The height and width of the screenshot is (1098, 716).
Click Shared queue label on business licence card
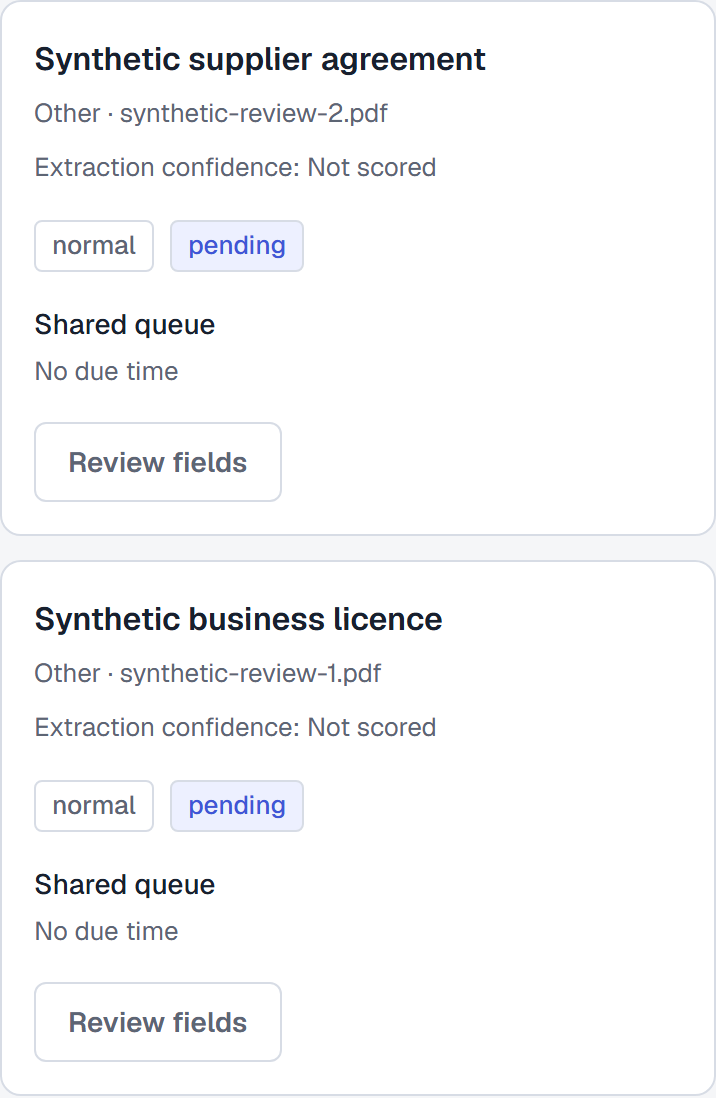tap(125, 885)
